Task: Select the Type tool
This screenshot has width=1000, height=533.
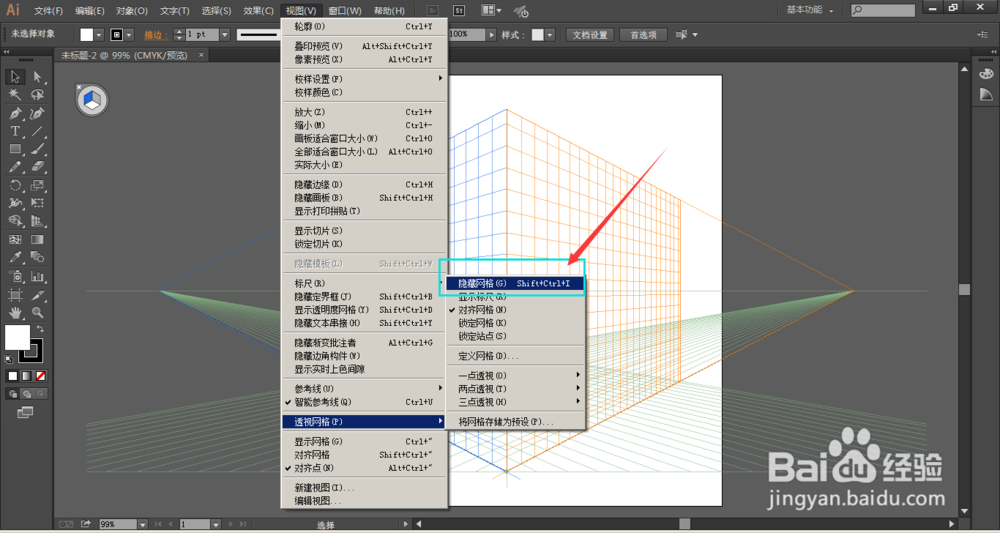Action: [15, 131]
